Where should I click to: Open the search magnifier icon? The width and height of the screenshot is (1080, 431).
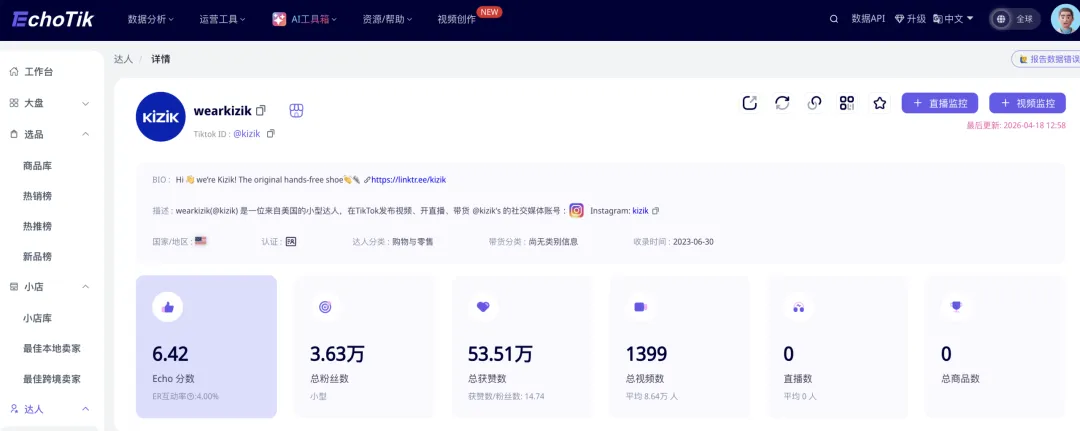pos(834,19)
